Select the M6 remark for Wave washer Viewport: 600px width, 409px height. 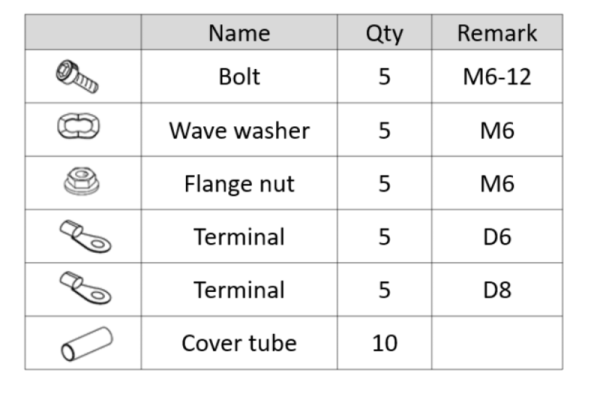tap(496, 130)
